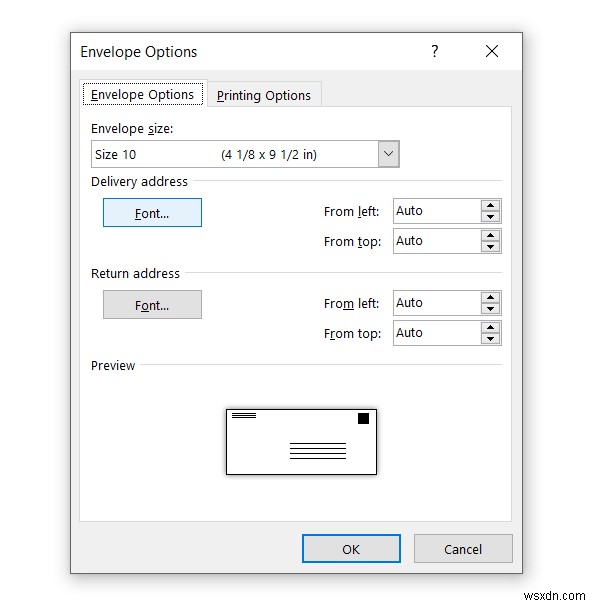Screen dimensions: 597x606
Task: Click Delivery address From top field
Action: pos(437,241)
